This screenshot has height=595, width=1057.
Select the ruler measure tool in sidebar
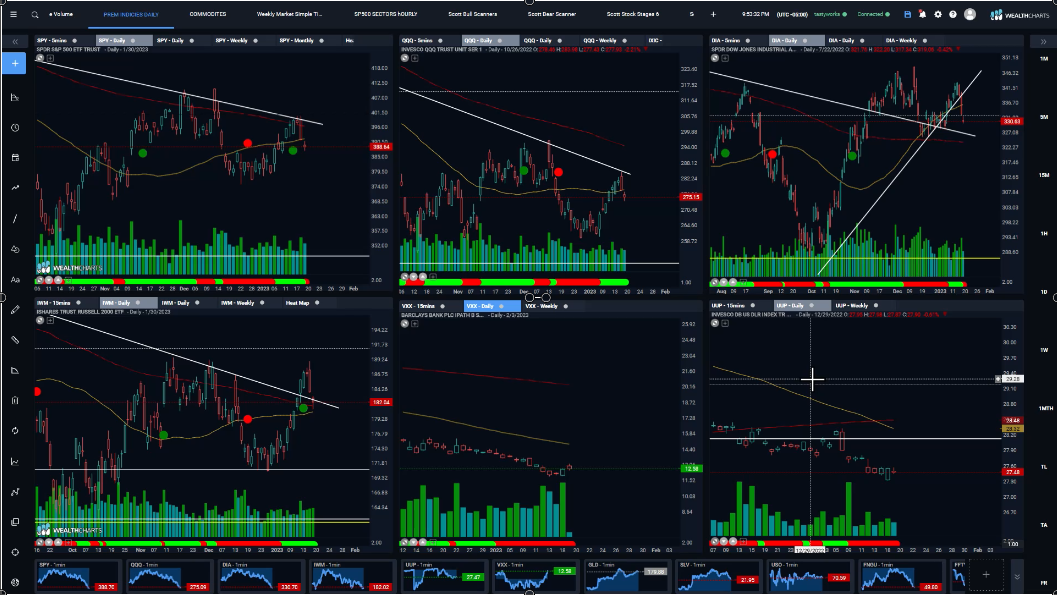tap(15, 340)
